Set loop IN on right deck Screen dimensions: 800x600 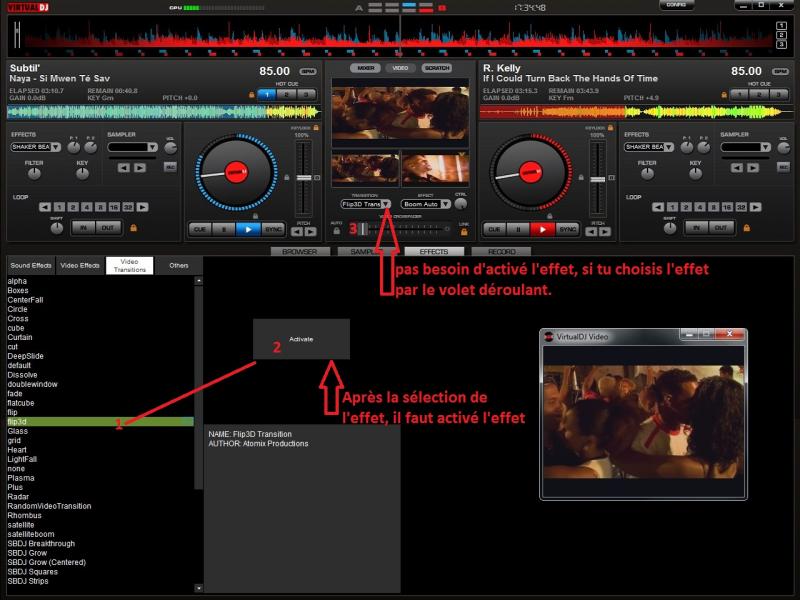tap(696, 228)
